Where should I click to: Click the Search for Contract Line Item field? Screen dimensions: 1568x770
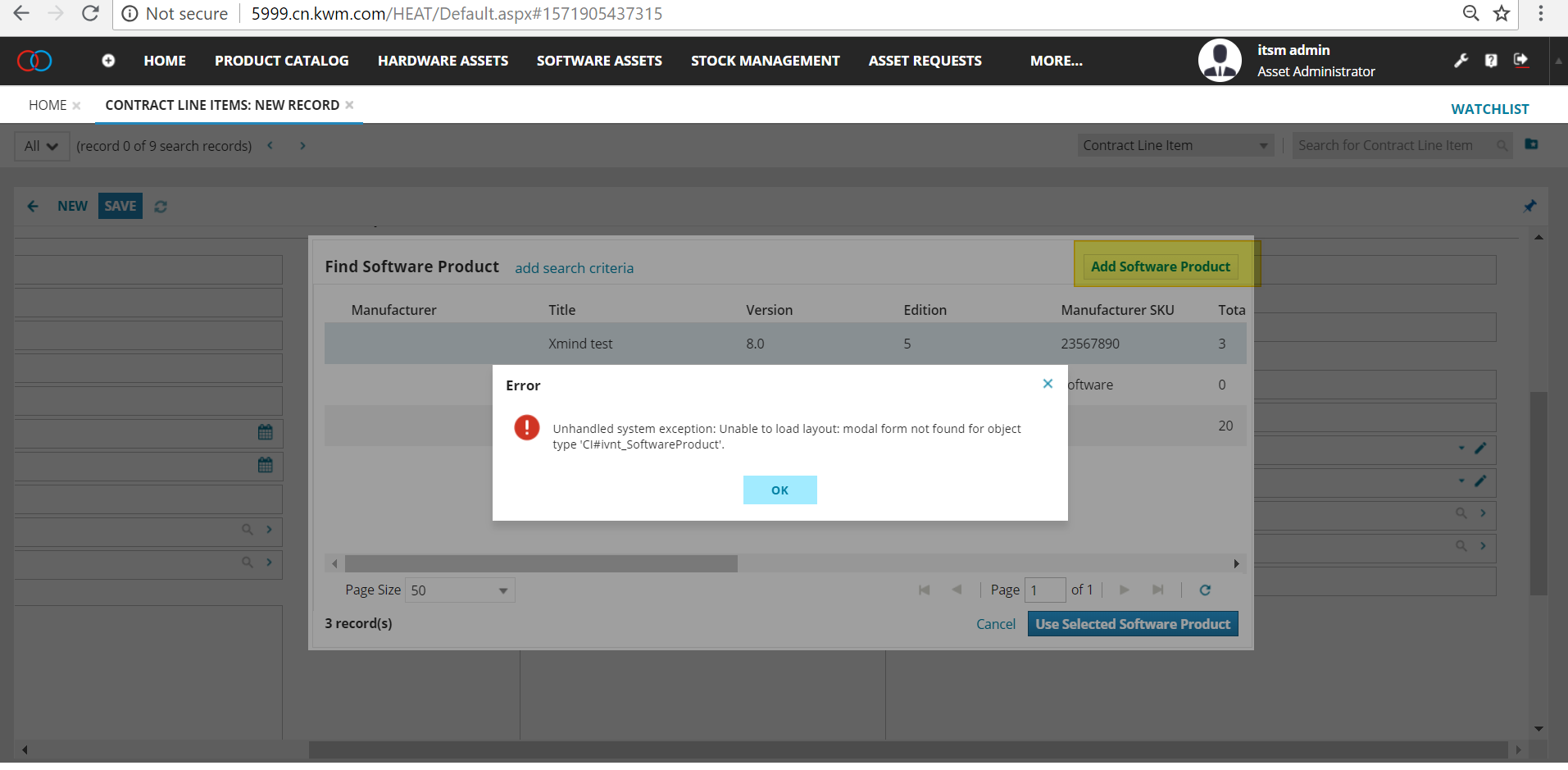(1393, 146)
